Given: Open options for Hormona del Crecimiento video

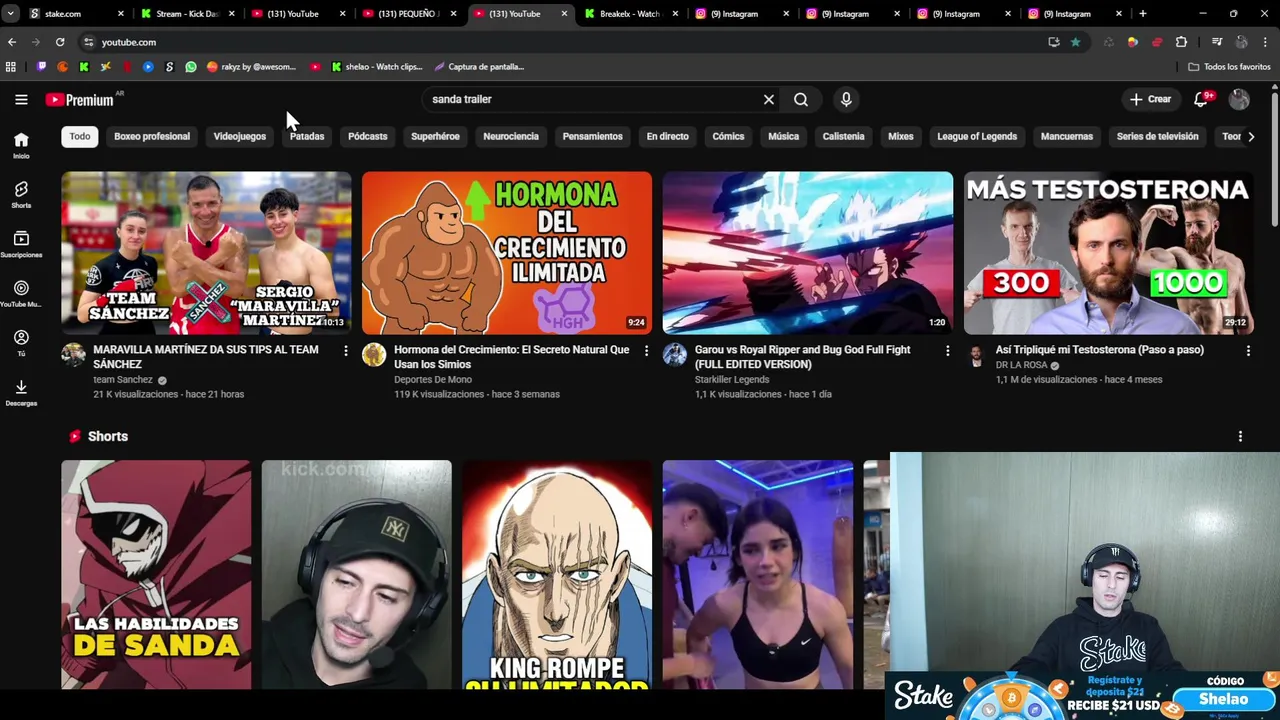Looking at the screenshot, I should (x=646, y=351).
